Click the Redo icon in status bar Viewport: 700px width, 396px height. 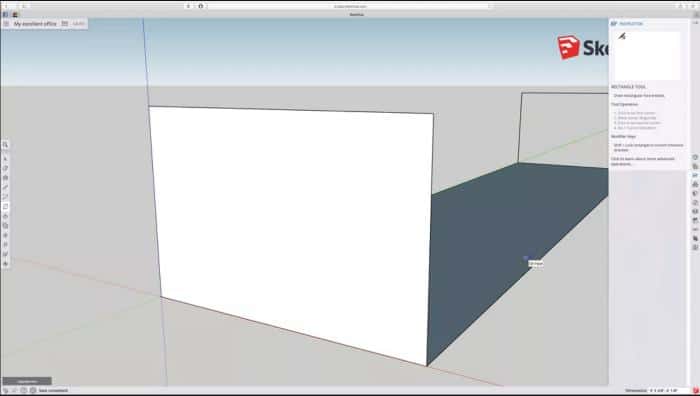pyautogui.click(x=14, y=390)
